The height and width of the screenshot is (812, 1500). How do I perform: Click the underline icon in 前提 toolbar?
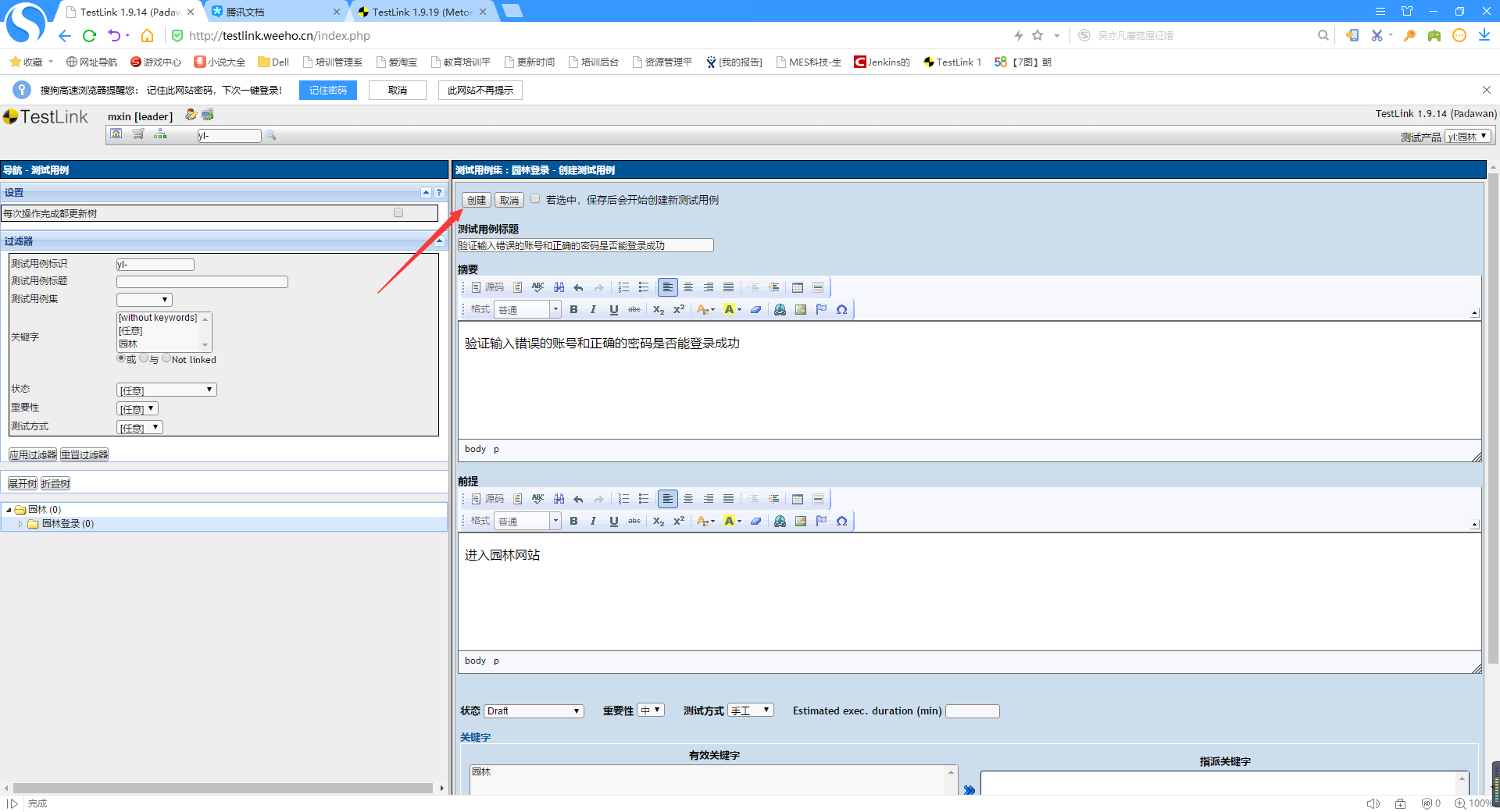click(613, 521)
